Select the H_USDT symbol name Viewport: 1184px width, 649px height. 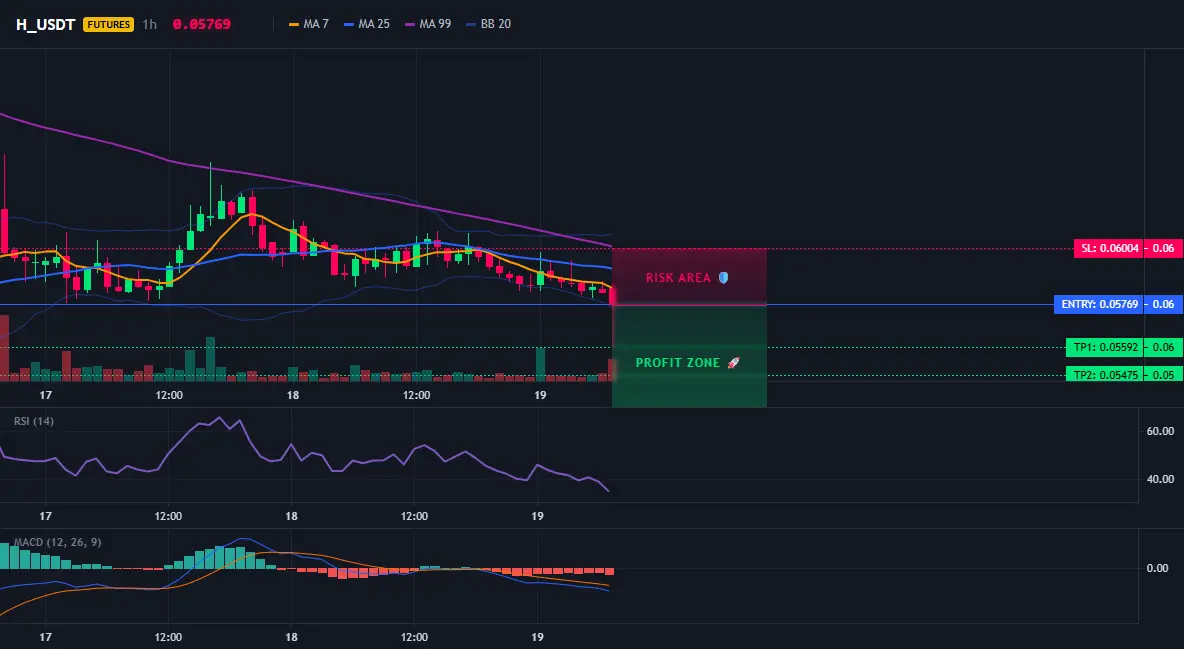coord(45,24)
